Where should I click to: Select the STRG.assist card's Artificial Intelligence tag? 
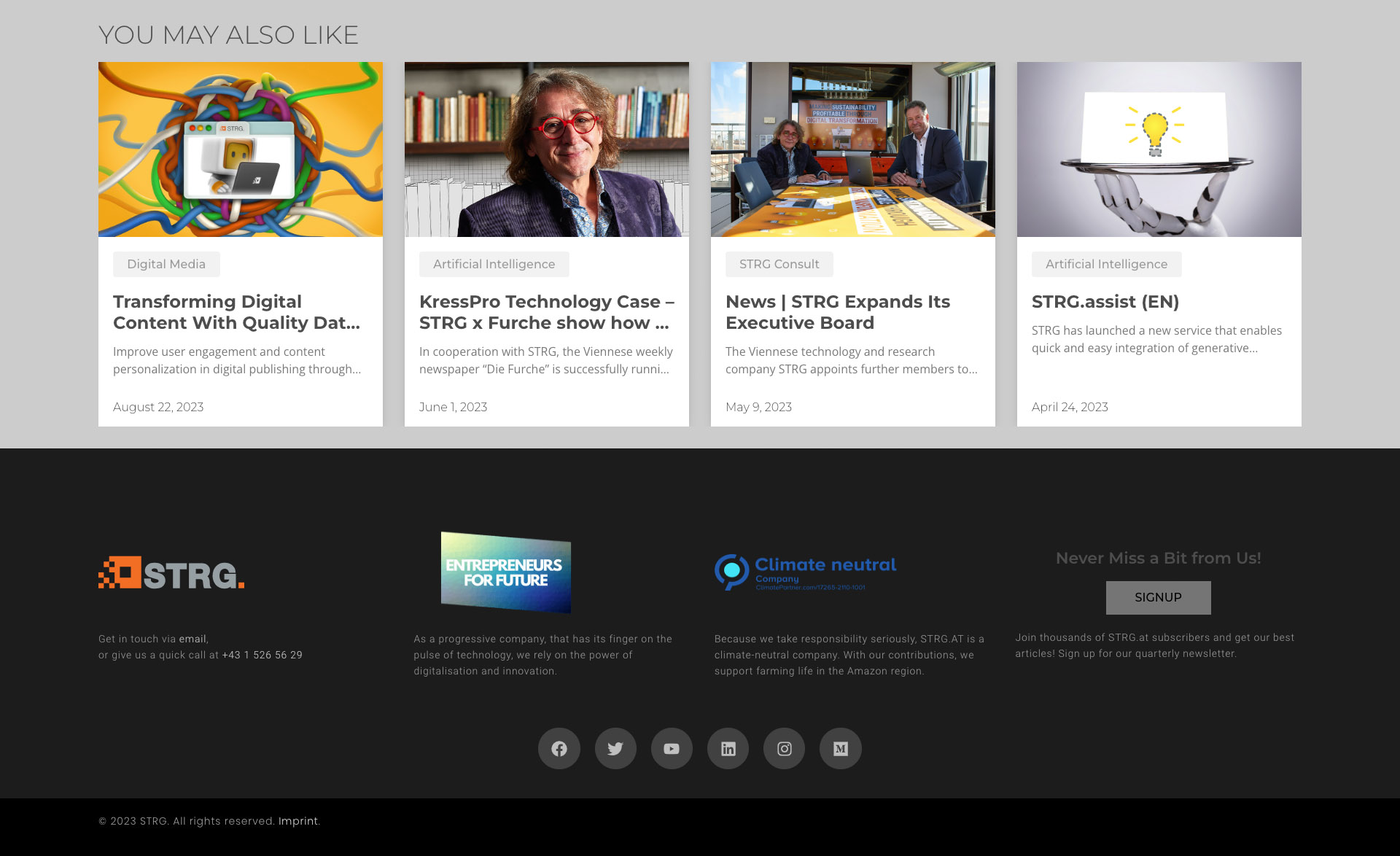pyautogui.click(x=1107, y=264)
